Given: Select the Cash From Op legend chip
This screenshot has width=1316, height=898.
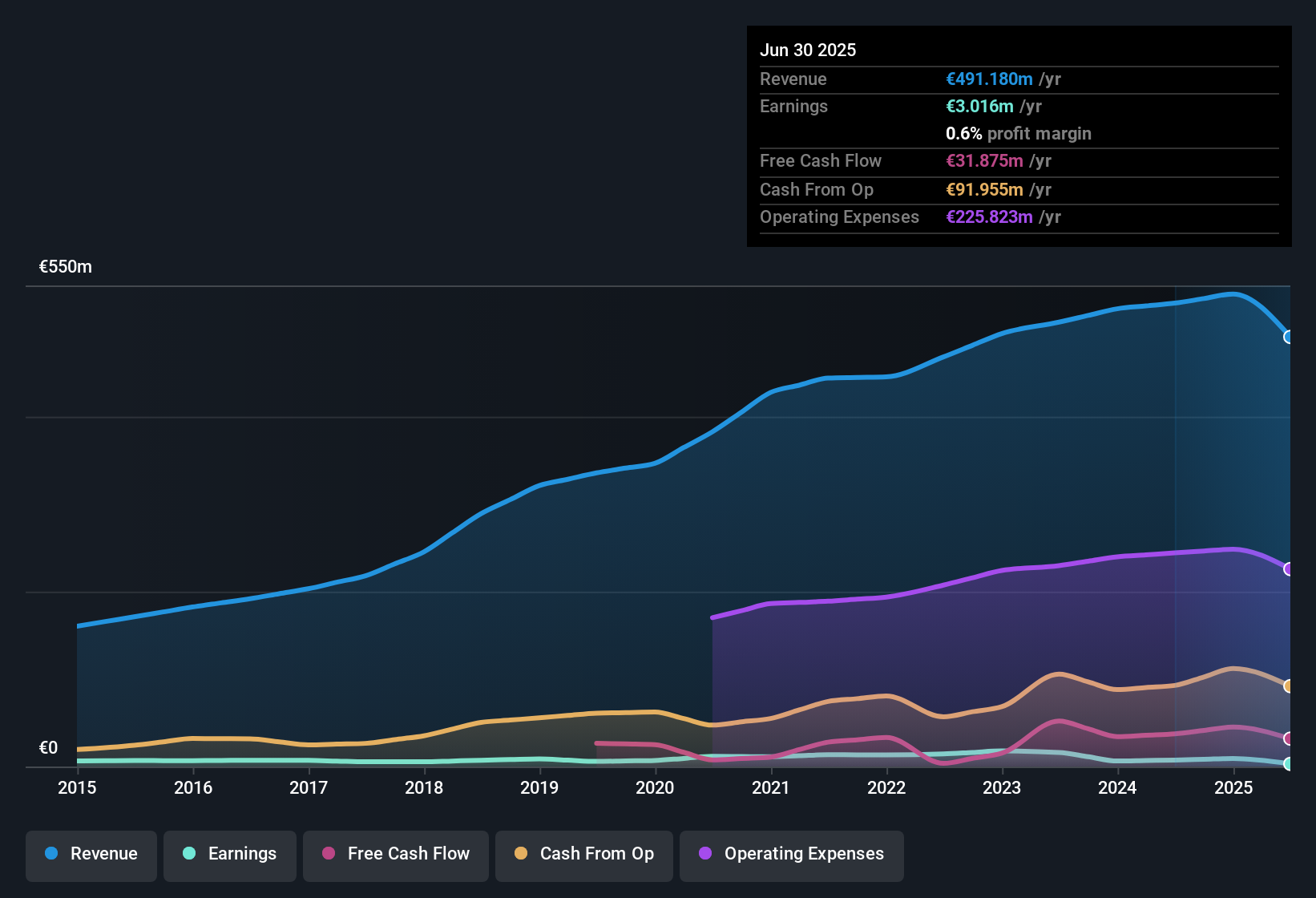Looking at the screenshot, I should pos(583,854).
